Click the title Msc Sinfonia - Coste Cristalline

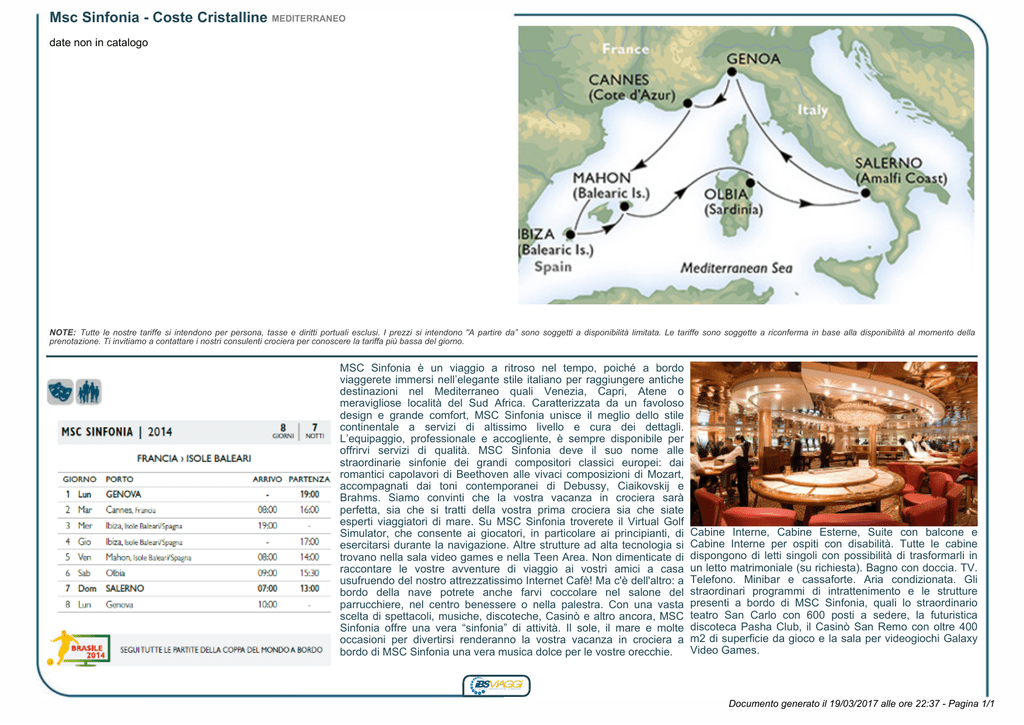tap(158, 18)
